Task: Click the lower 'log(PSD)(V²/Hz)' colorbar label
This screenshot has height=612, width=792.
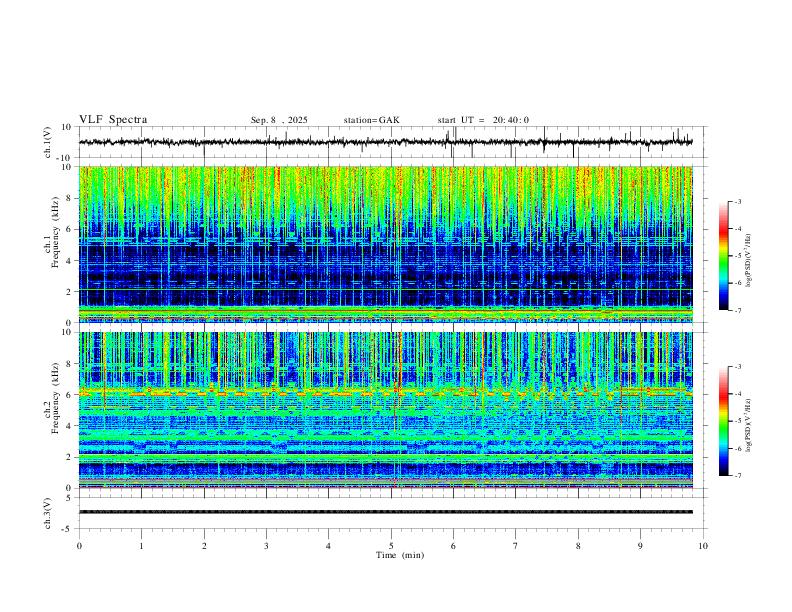Action: coord(749,425)
